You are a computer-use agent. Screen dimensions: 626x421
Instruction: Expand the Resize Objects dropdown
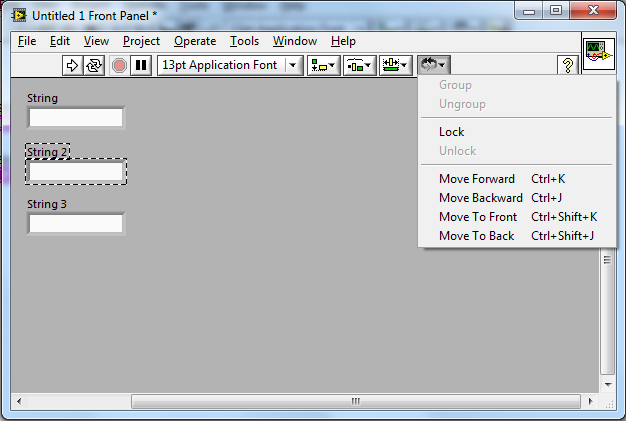(x=395, y=65)
